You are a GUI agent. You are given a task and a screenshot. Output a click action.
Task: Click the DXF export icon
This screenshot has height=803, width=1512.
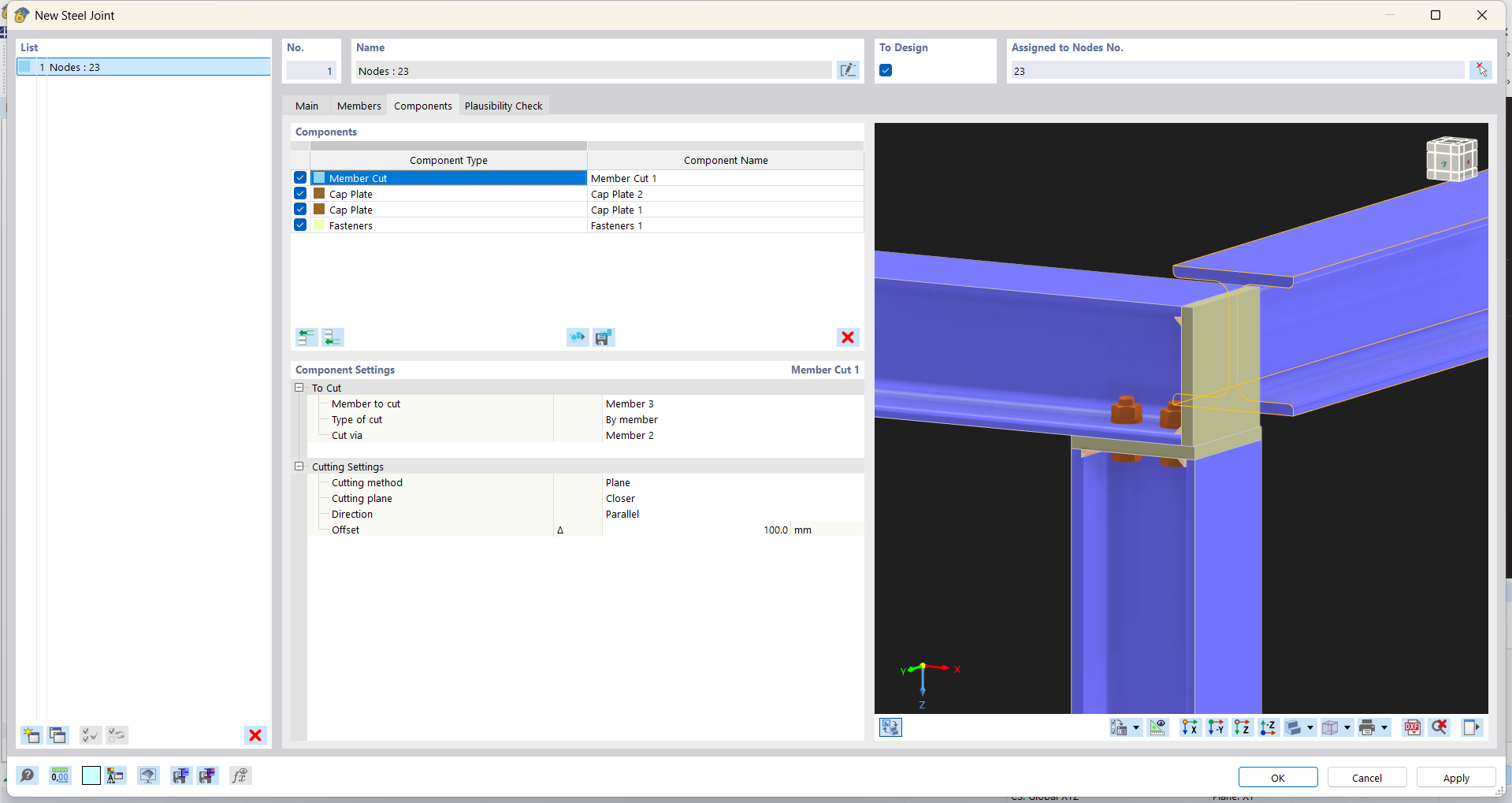[x=1412, y=727]
